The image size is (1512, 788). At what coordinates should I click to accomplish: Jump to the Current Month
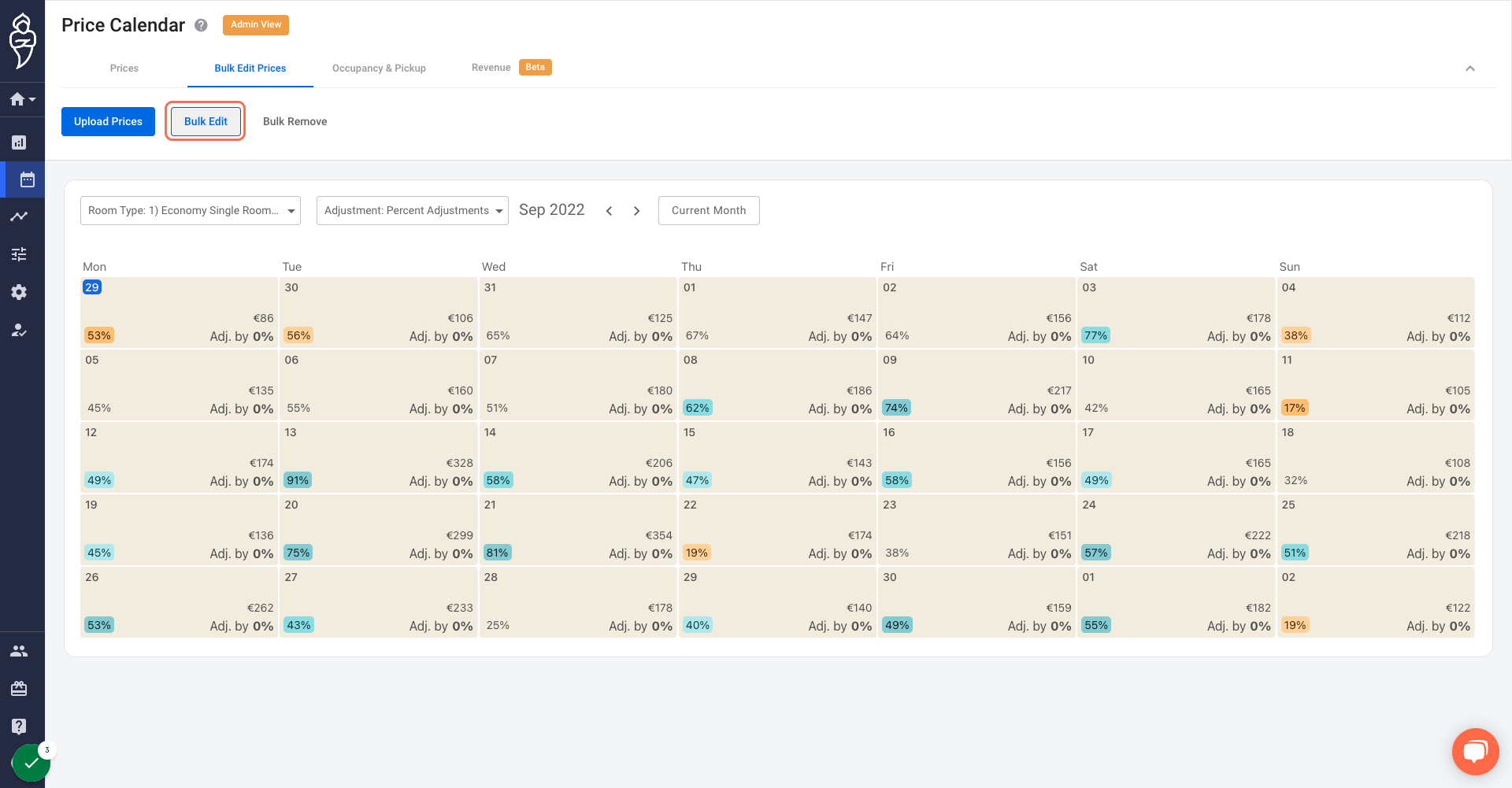(x=709, y=210)
